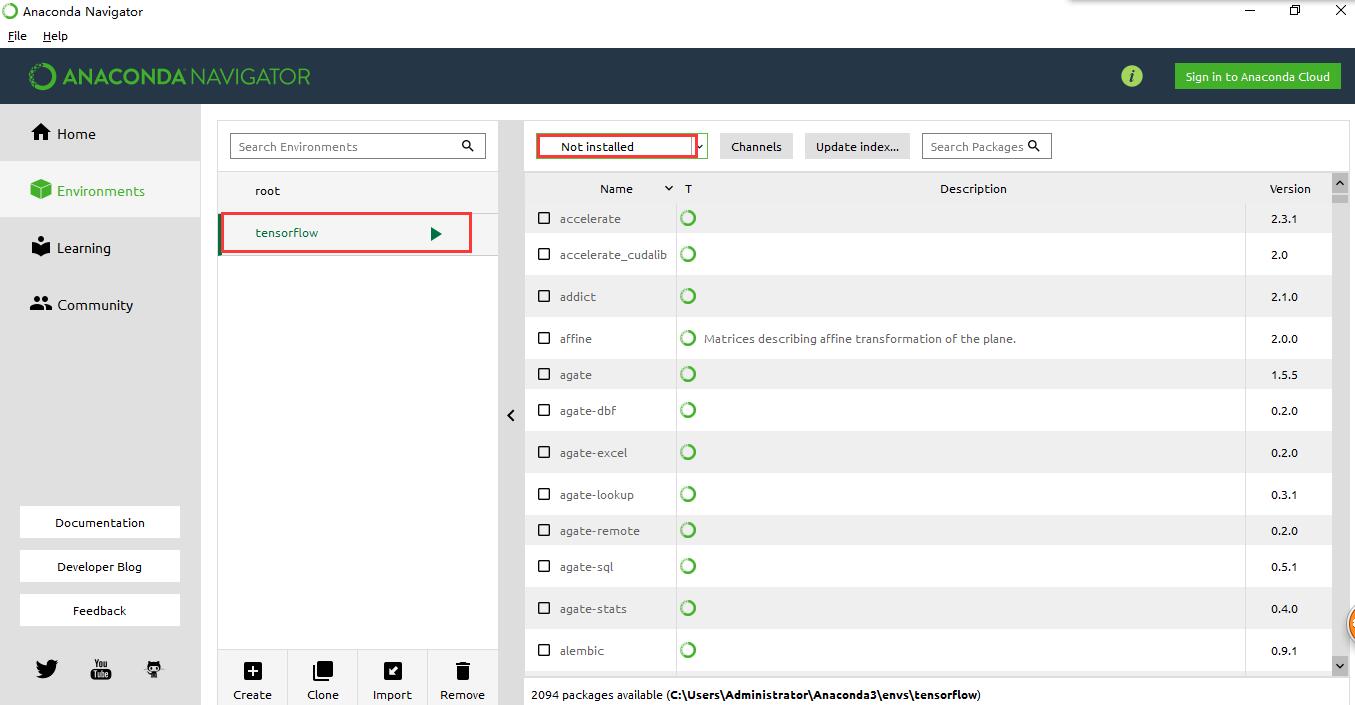Viewport: 1355px width, 705px height.
Task: Check the agate-stats package checkbox
Action: 544,608
